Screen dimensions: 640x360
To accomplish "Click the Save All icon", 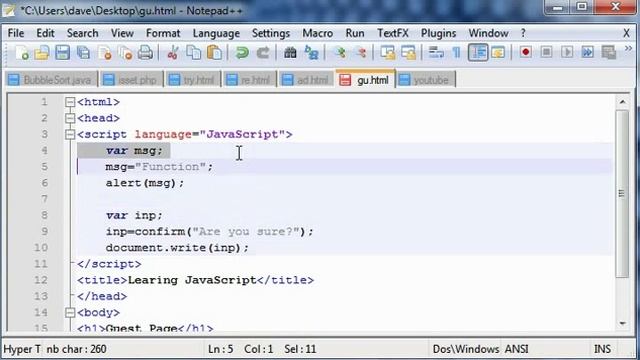I will 83,53.
